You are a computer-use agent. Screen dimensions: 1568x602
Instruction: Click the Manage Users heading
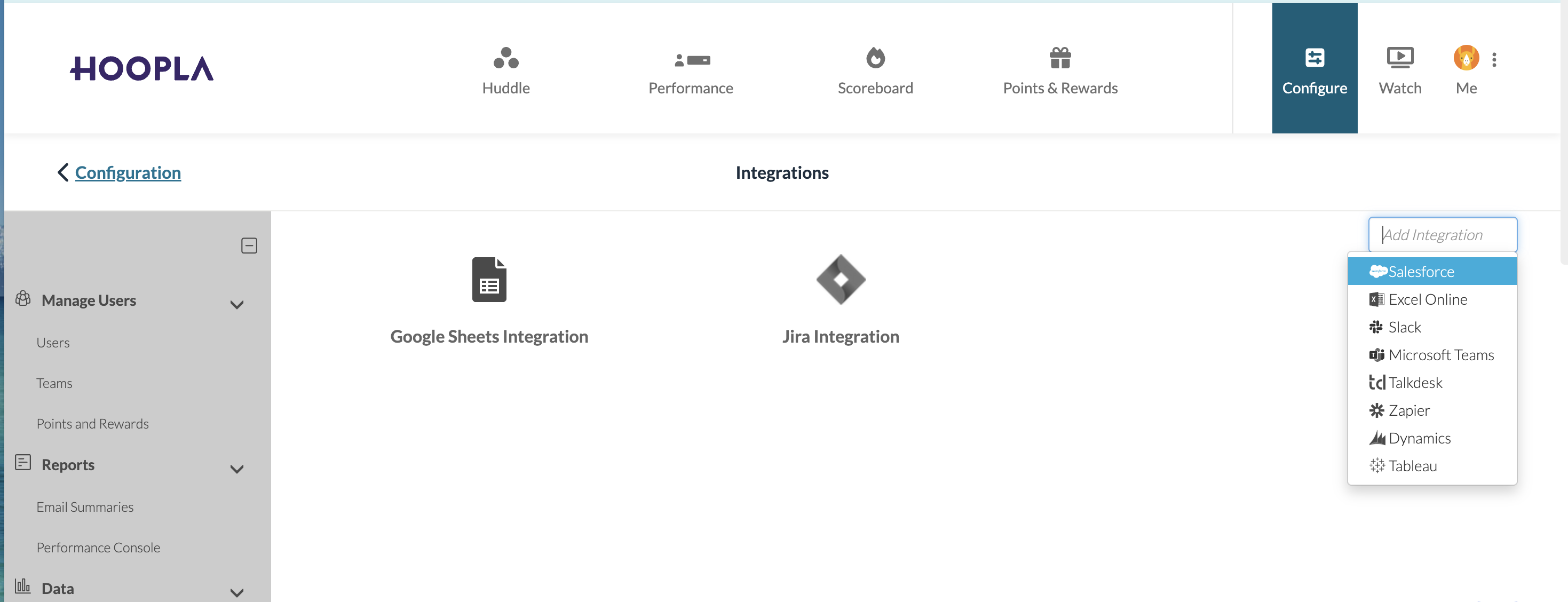89,300
